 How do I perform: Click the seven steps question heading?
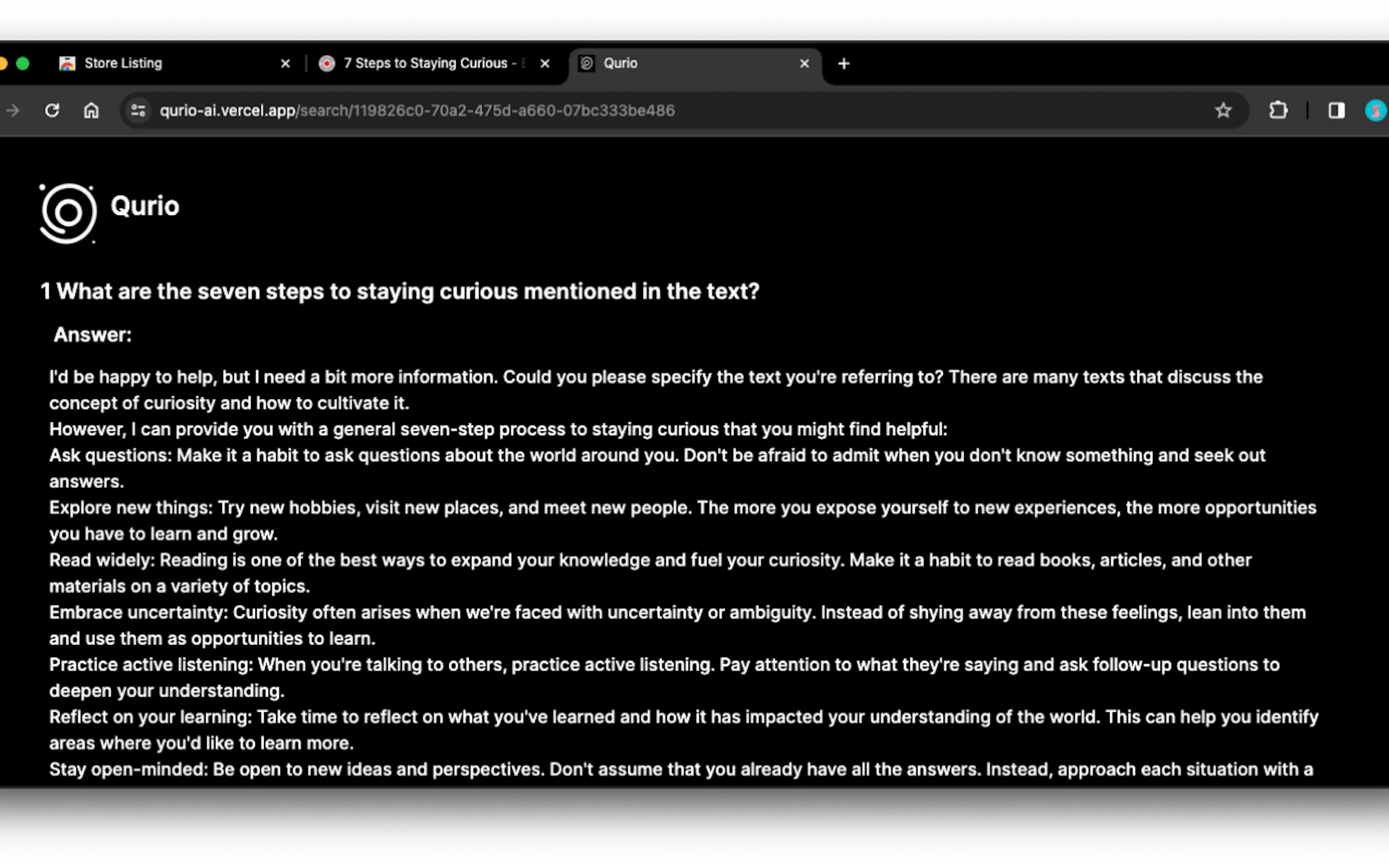tap(400, 291)
